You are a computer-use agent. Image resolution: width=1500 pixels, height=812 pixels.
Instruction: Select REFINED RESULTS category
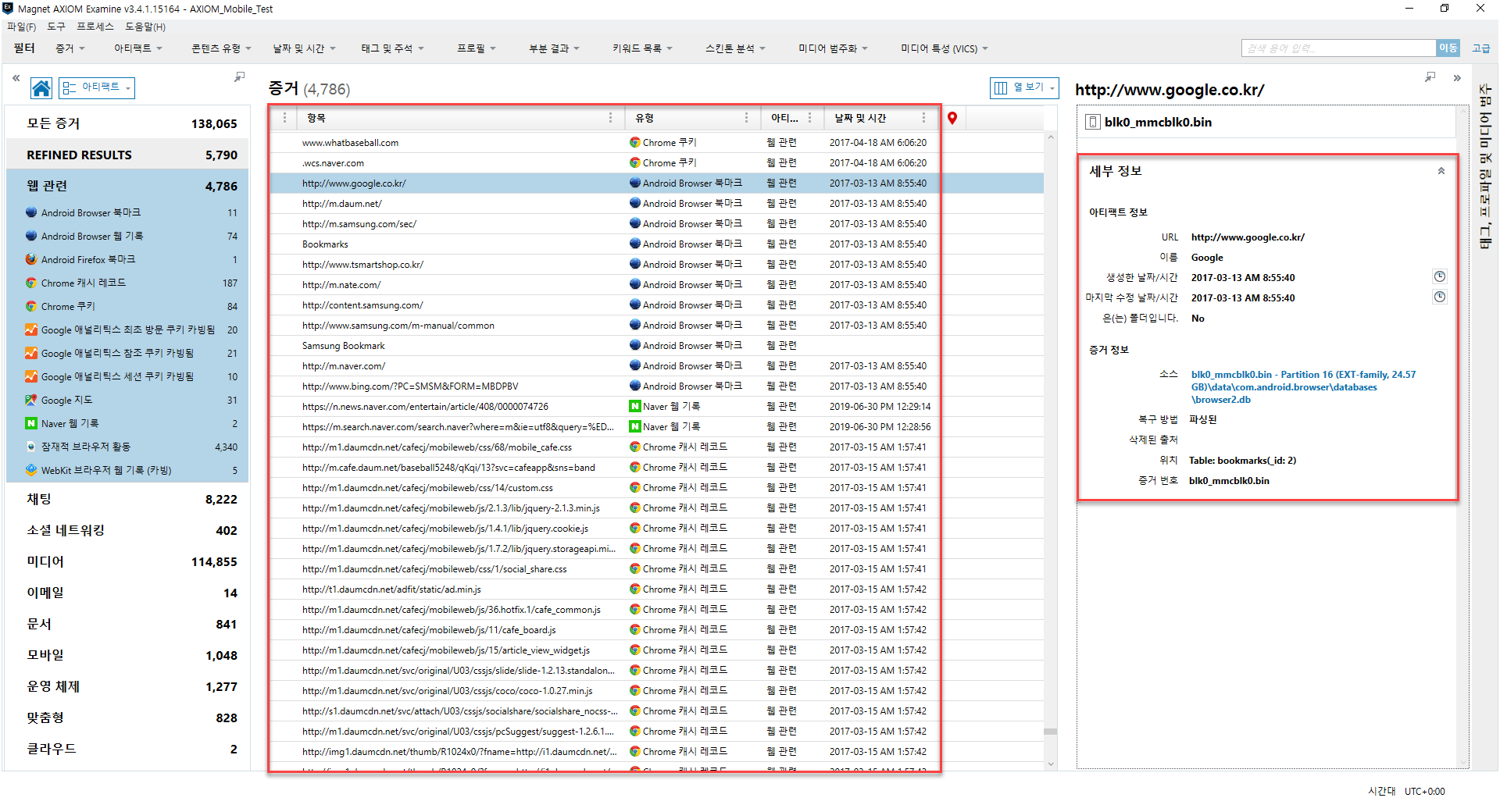[127, 155]
